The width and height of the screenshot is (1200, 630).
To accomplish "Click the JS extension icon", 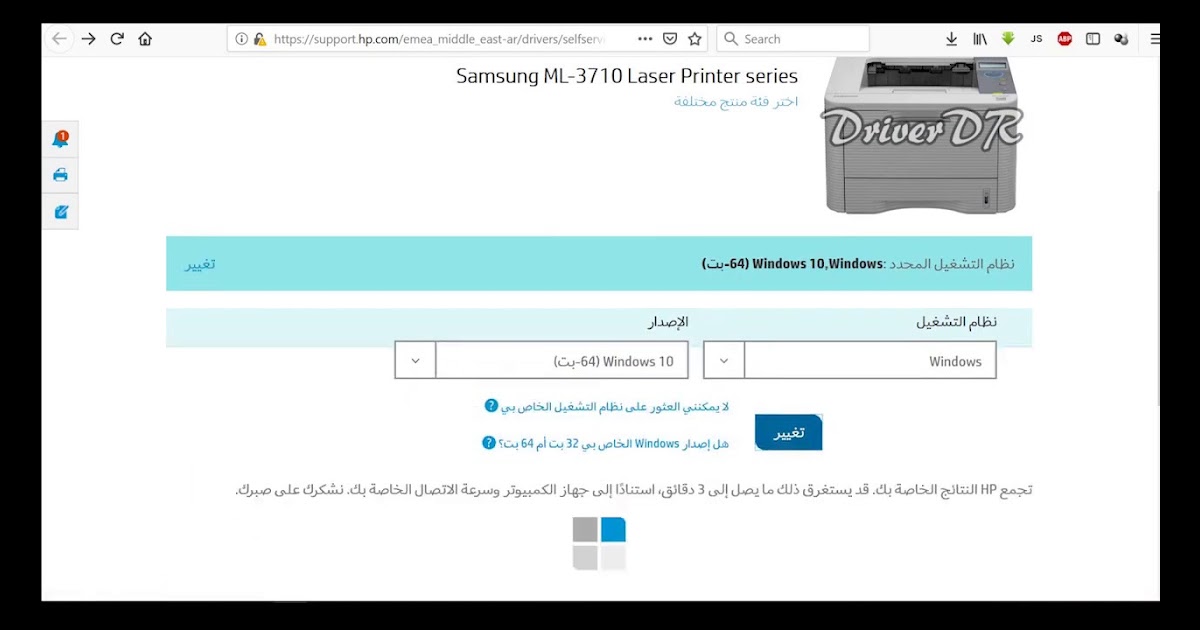I will coord(1036,39).
